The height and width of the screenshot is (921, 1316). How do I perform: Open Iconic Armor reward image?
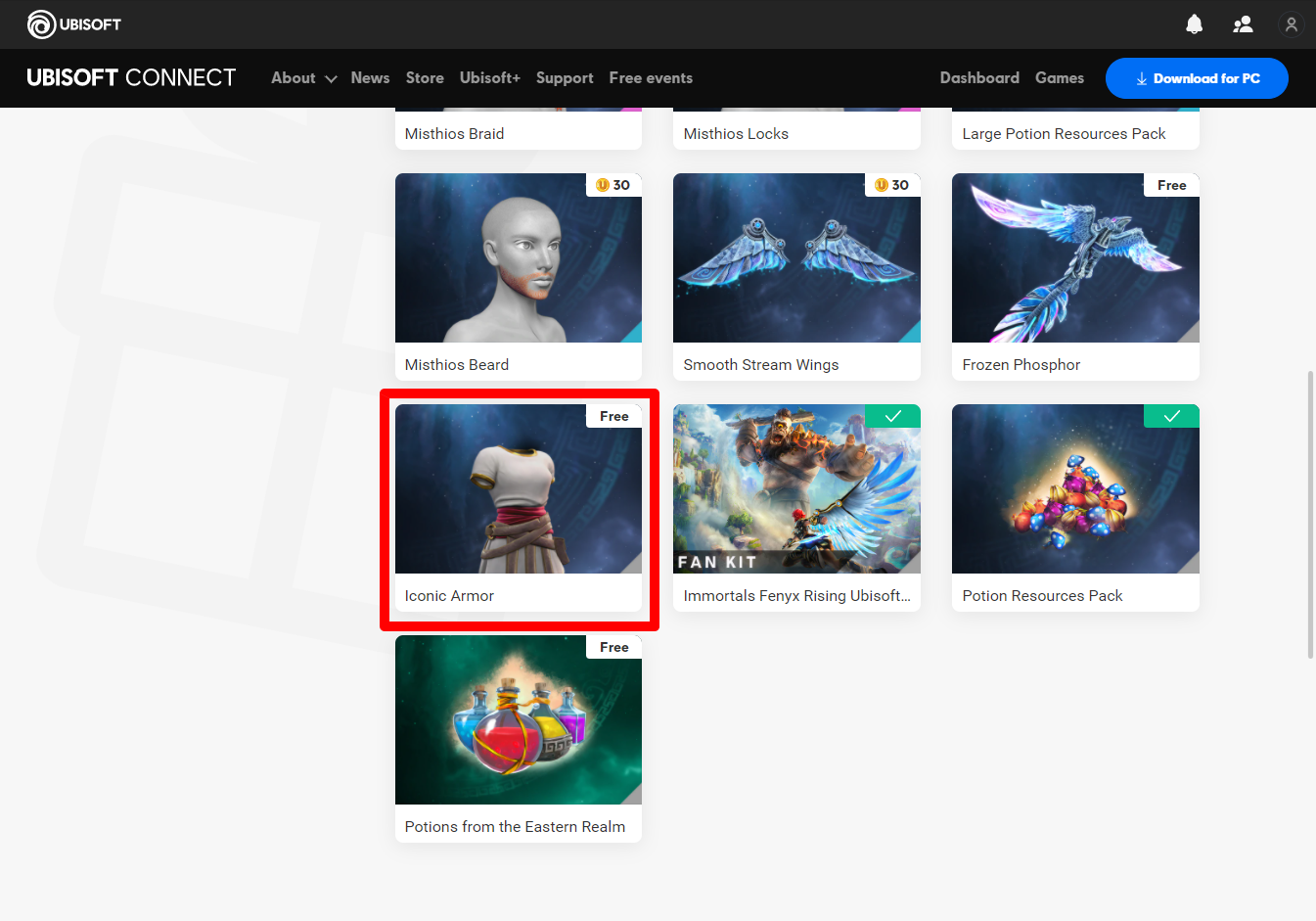pyautogui.click(x=519, y=489)
